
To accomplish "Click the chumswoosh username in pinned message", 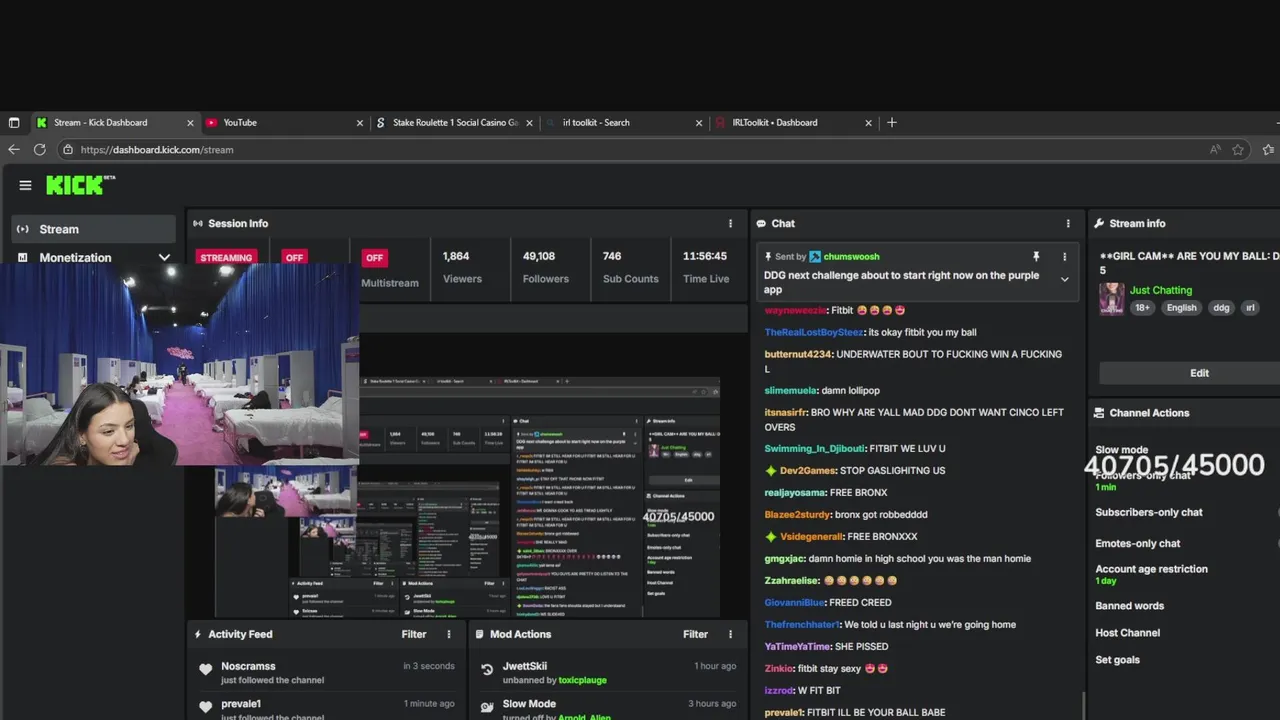I will (851, 257).
